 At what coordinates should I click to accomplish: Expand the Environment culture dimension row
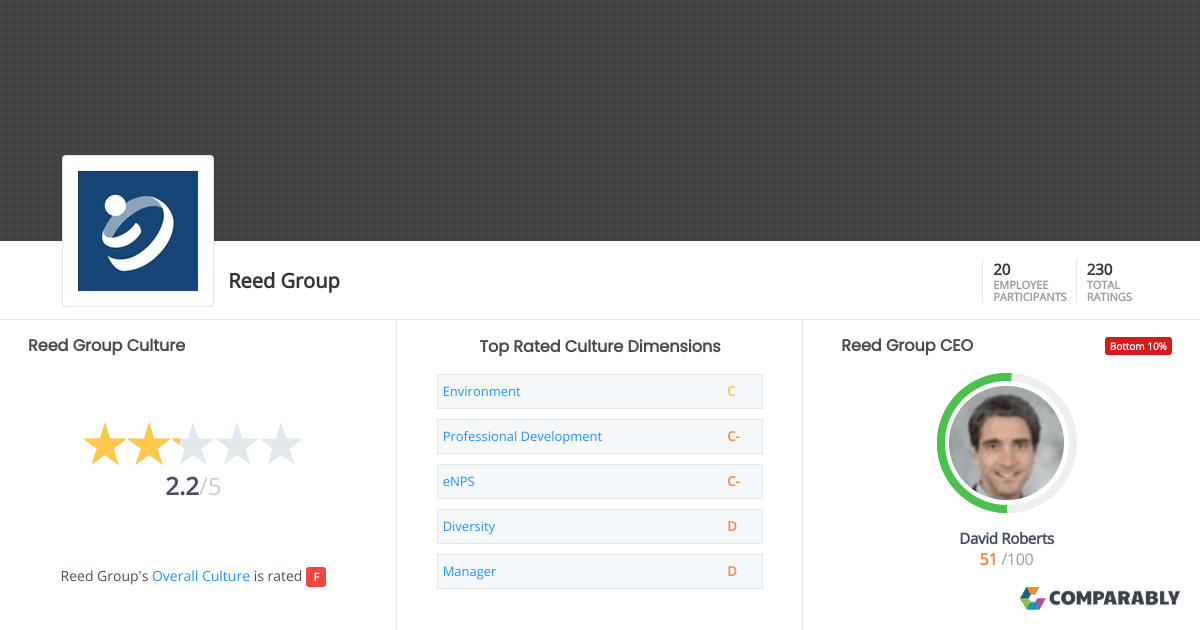[599, 391]
